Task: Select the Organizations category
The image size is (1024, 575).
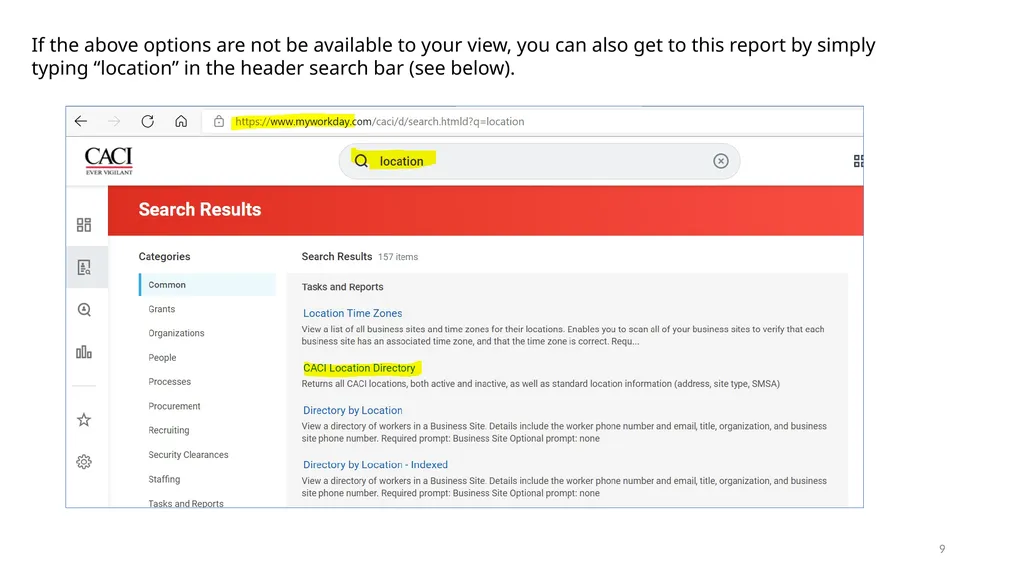Action: [x=176, y=333]
